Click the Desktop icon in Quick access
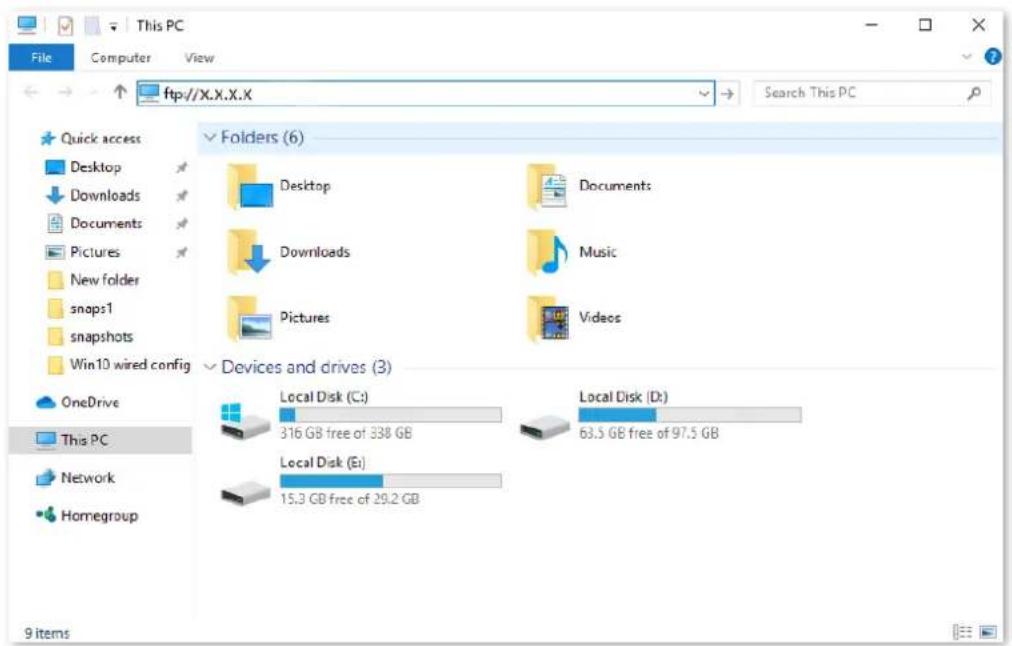 point(55,168)
